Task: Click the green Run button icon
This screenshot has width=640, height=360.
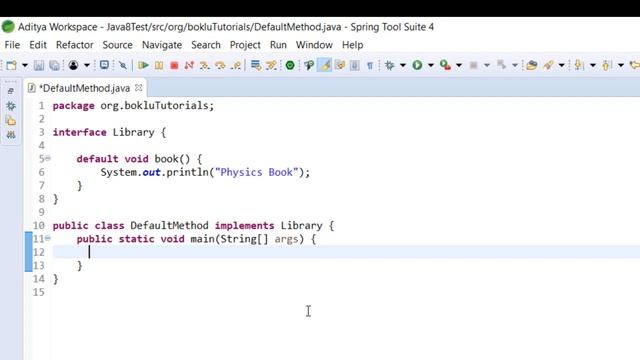Action: (417, 65)
